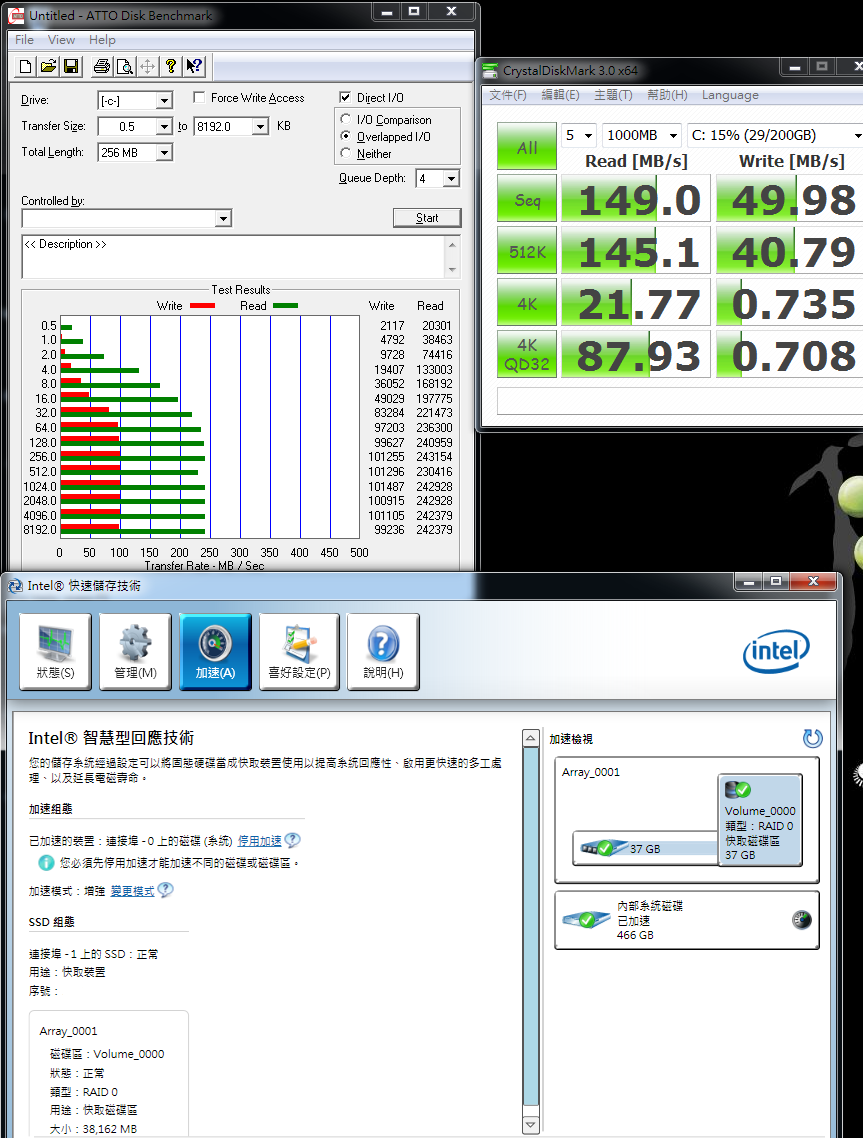Enable the Force Write Access checkbox
The width and height of the screenshot is (863, 1138).
tap(199, 97)
